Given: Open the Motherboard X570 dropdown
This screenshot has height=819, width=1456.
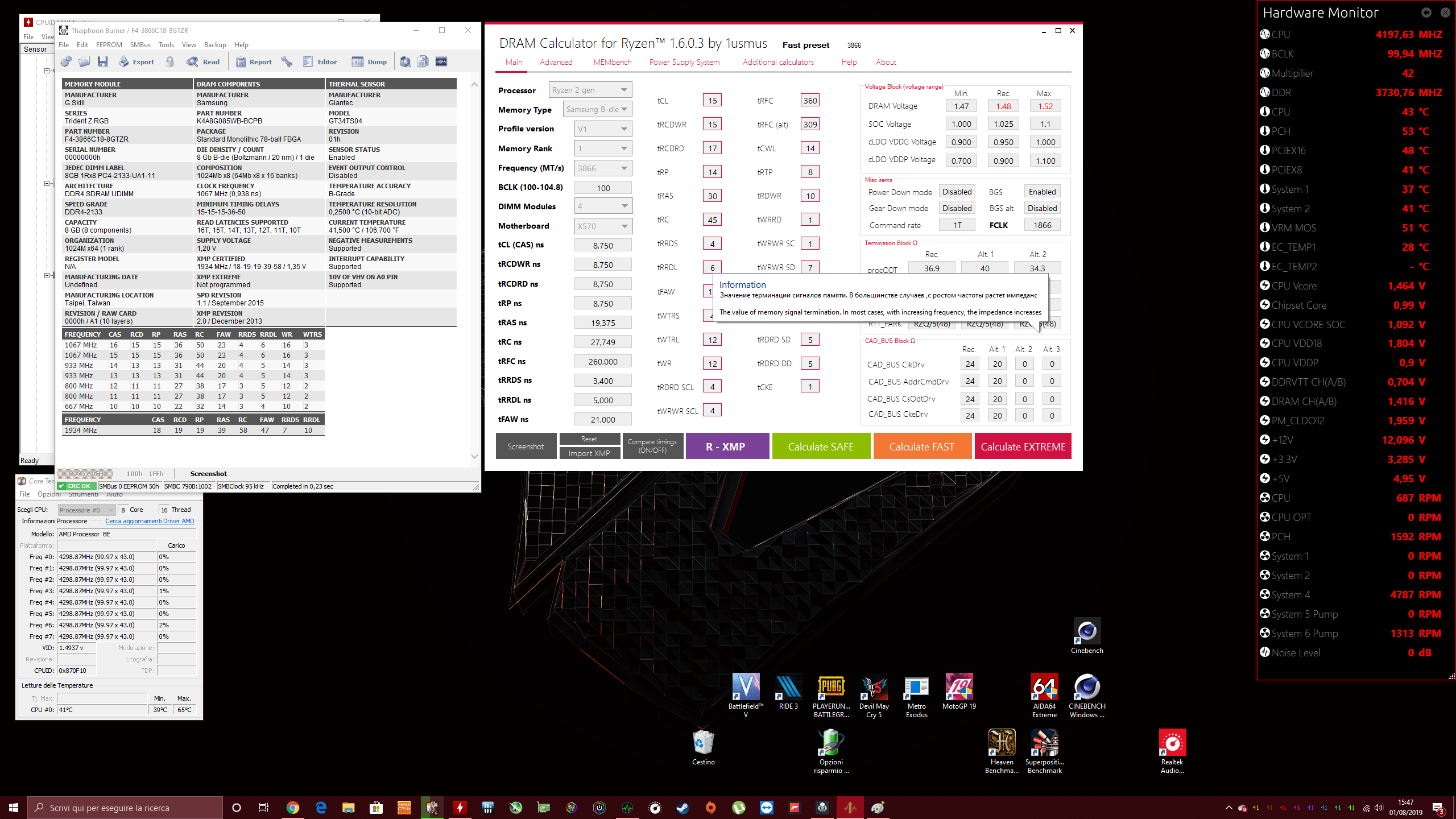Looking at the screenshot, I should (x=603, y=226).
